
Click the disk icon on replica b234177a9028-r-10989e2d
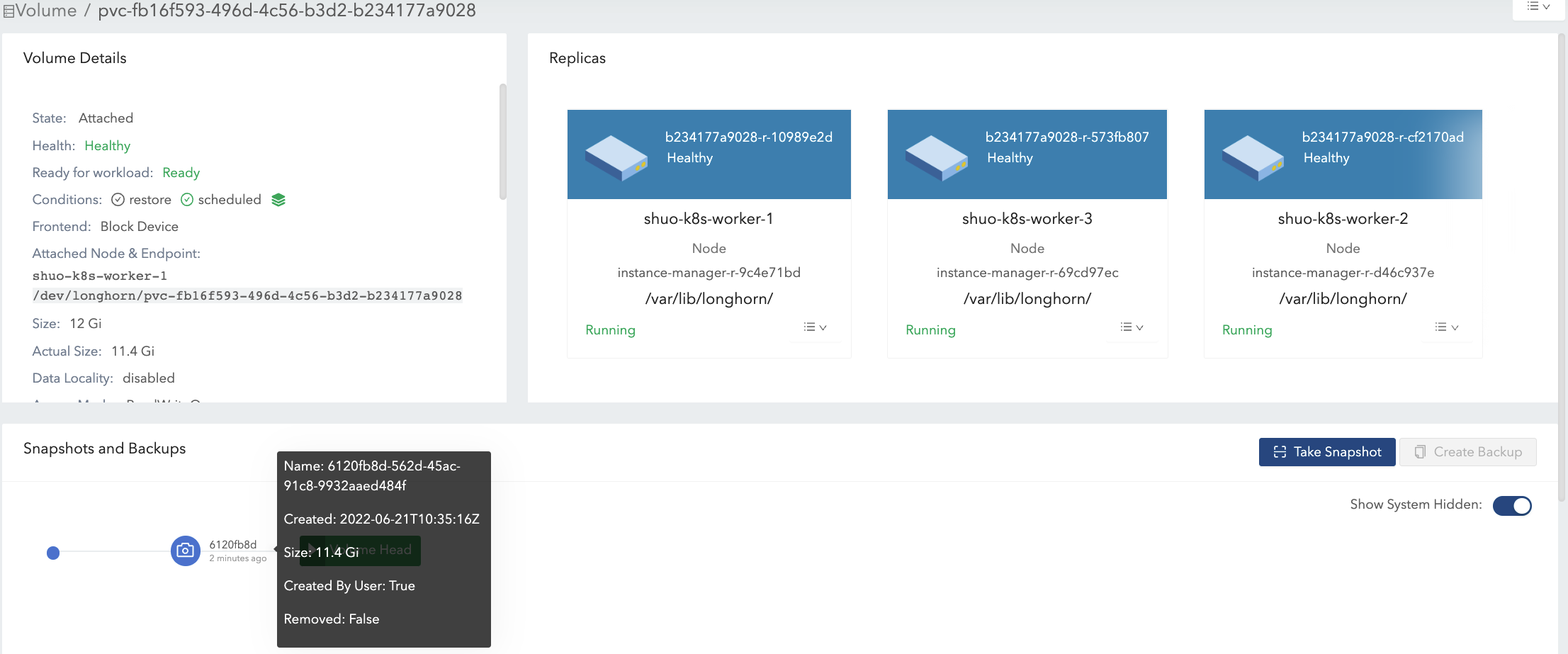click(616, 157)
